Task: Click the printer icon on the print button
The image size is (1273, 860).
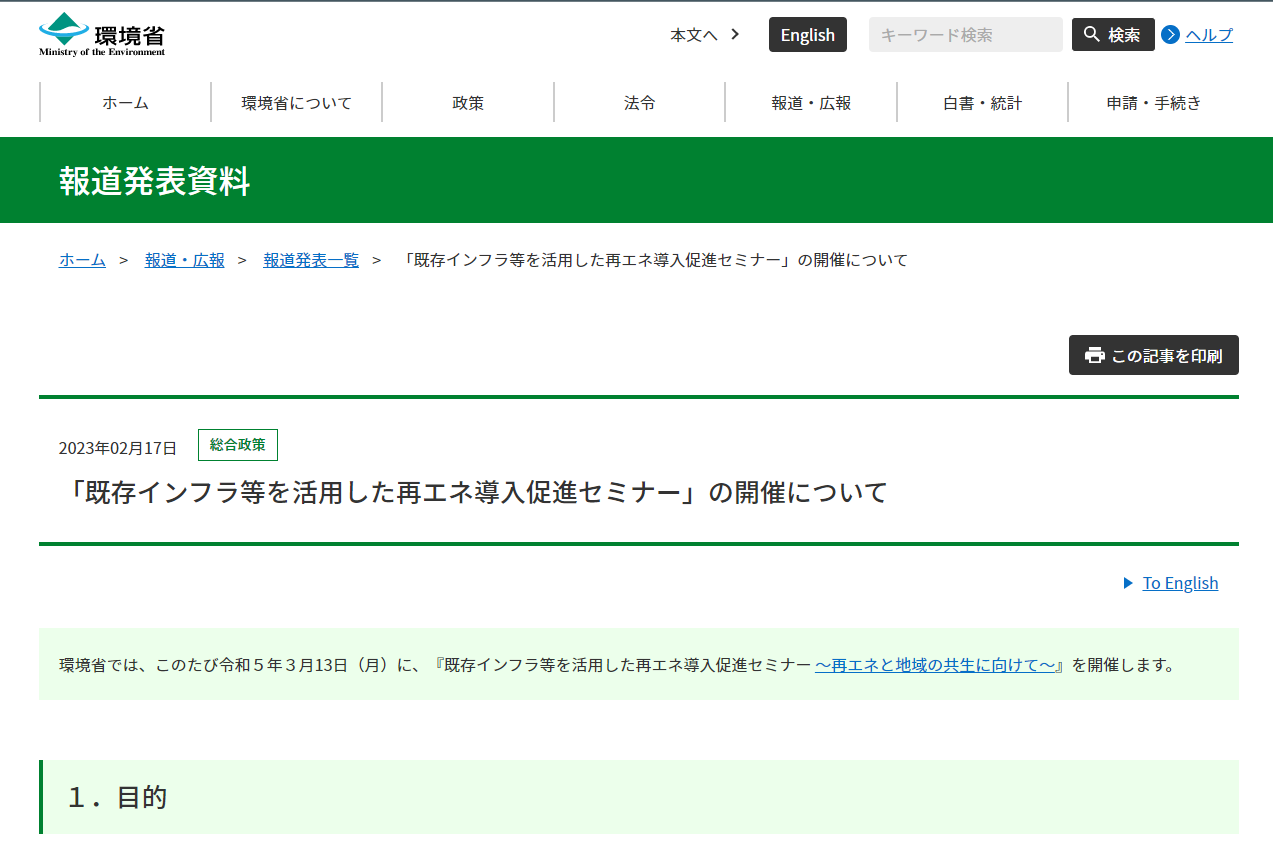Action: (1095, 355)
